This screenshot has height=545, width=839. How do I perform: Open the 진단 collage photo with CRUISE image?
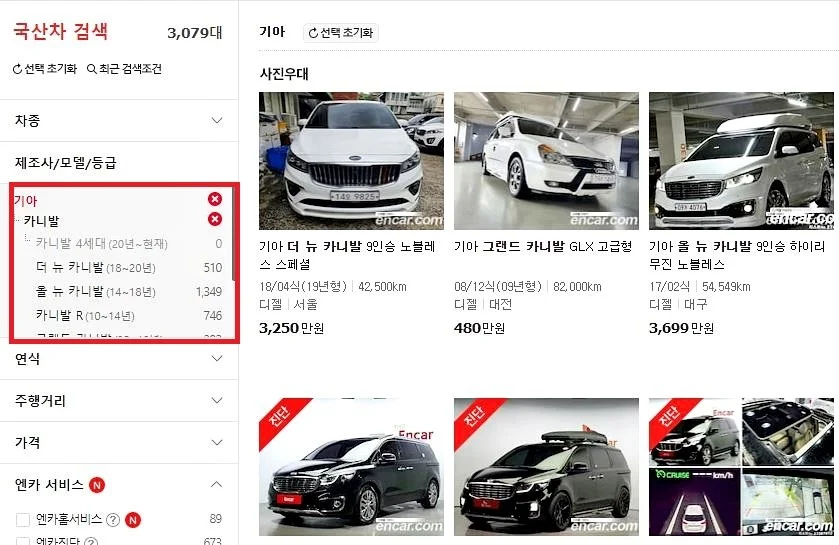point(741,466)
